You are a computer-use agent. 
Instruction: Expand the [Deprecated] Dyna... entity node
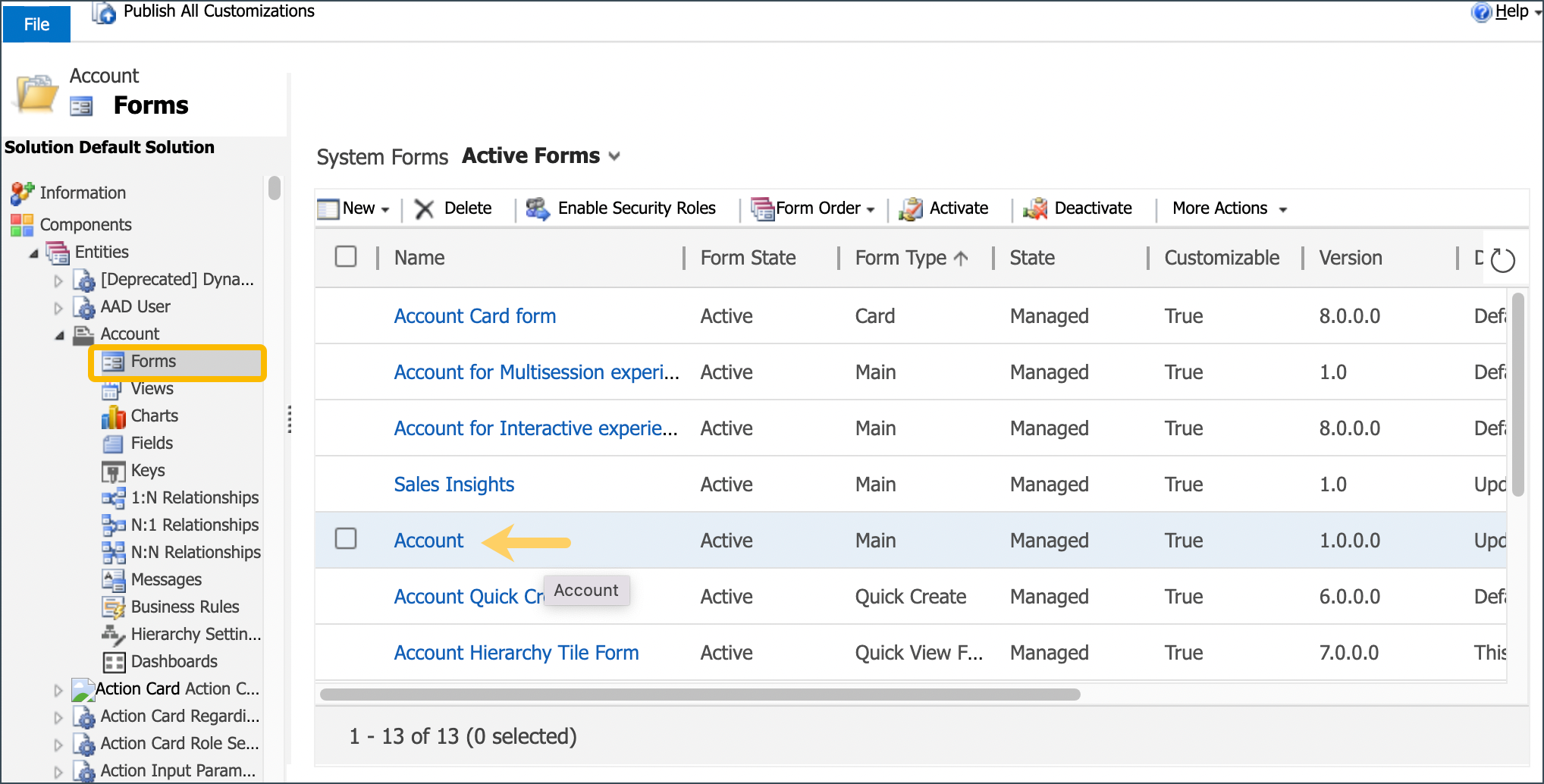[x=58, y=281]
